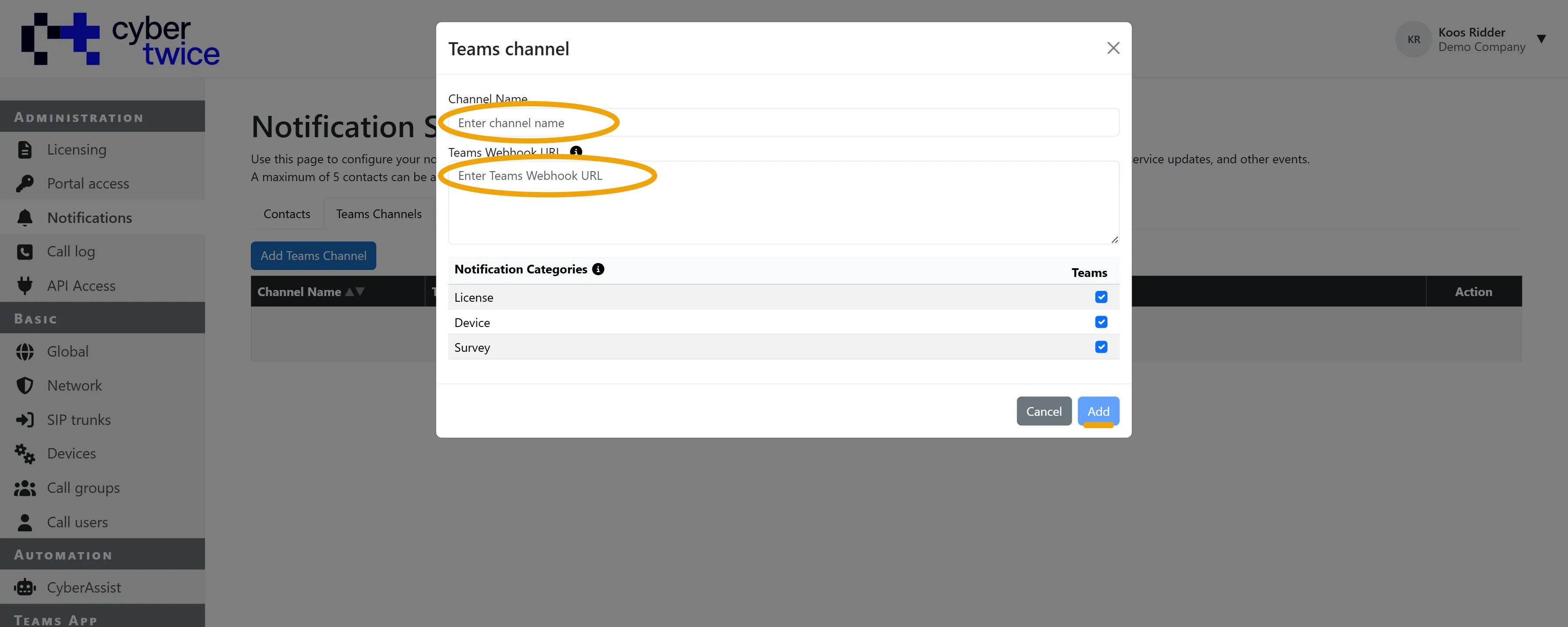Click the API Access plug icon
This screenshot has height=627, width=1568.
tap(25, 286)
